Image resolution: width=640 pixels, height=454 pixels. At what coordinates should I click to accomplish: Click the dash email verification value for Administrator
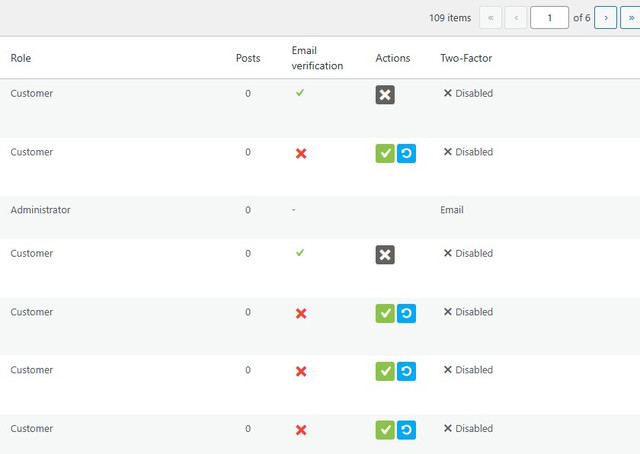(293, 210)
